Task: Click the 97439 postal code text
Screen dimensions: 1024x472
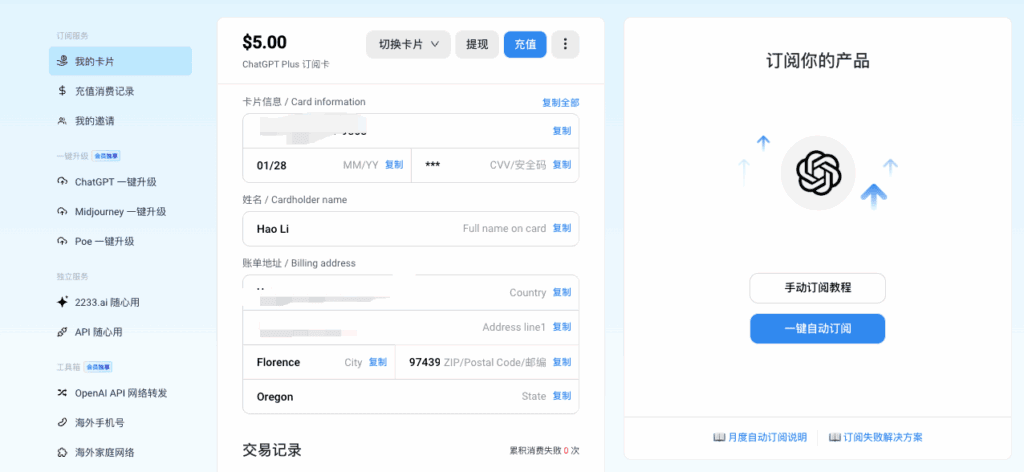Action: 424,362
